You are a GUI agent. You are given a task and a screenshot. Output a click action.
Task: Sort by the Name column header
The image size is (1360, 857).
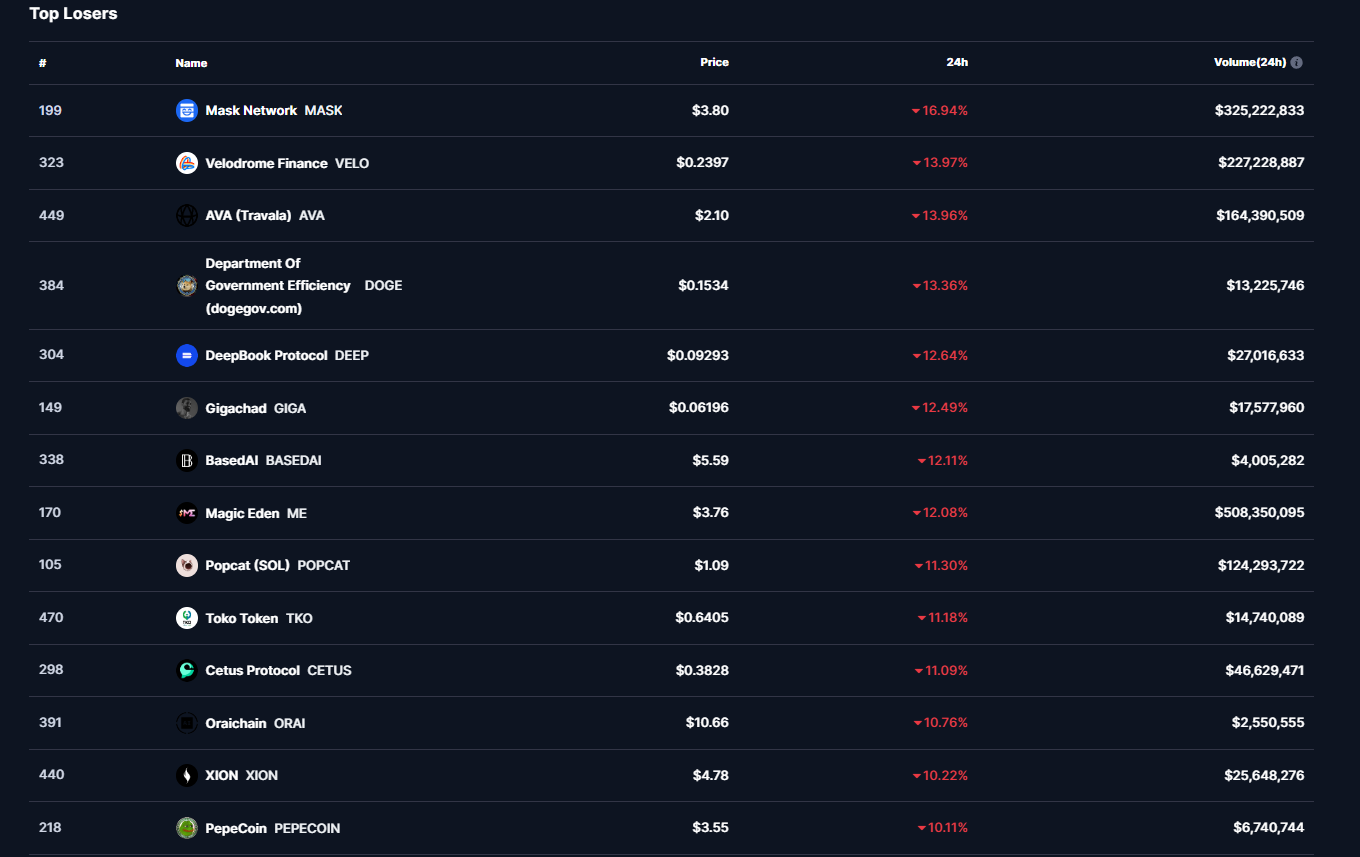click(191, 63)
